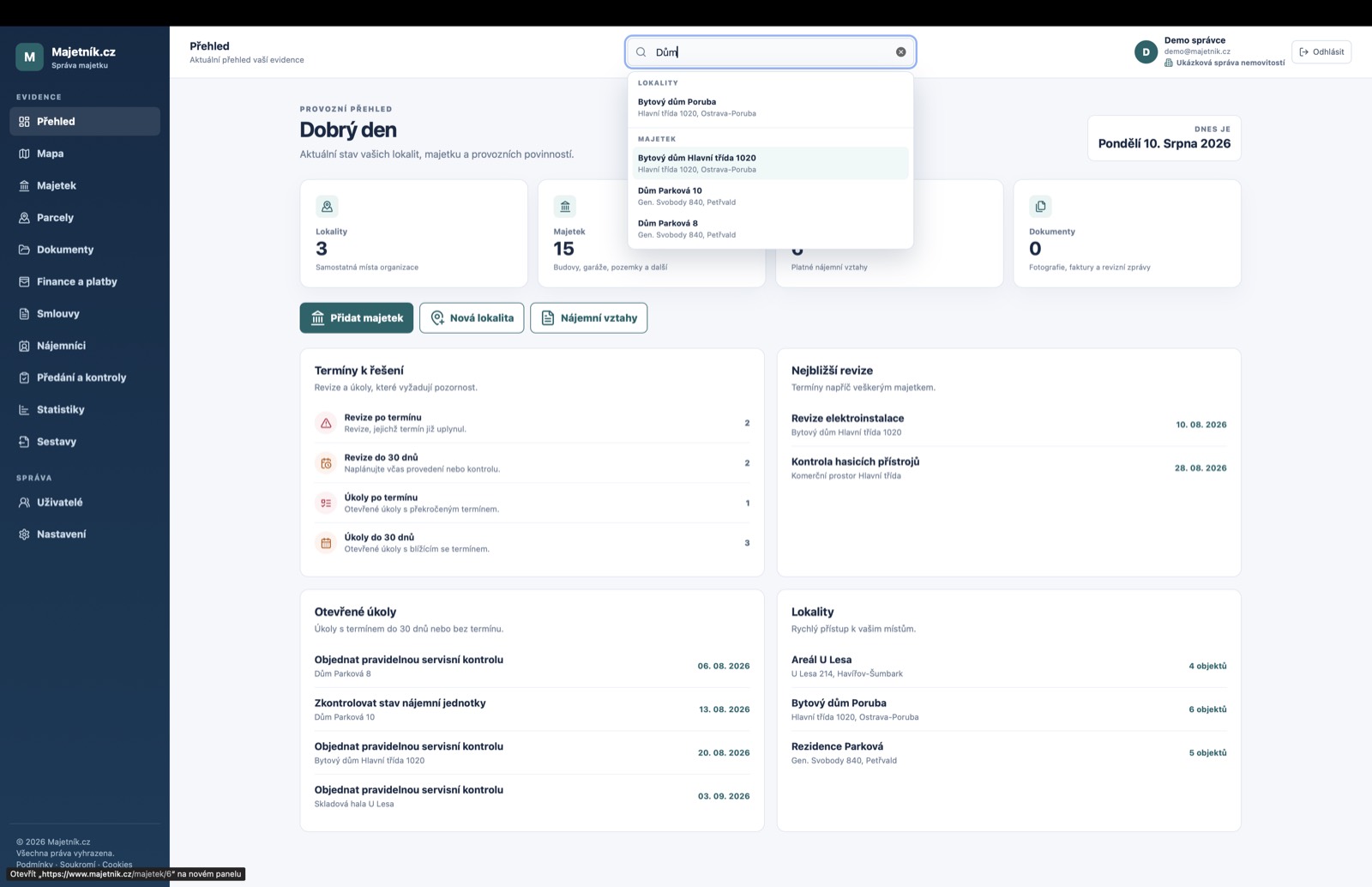Clear the search field with the X icon
The height and width of the screenshot is (887, 1372).
(900, 52)
